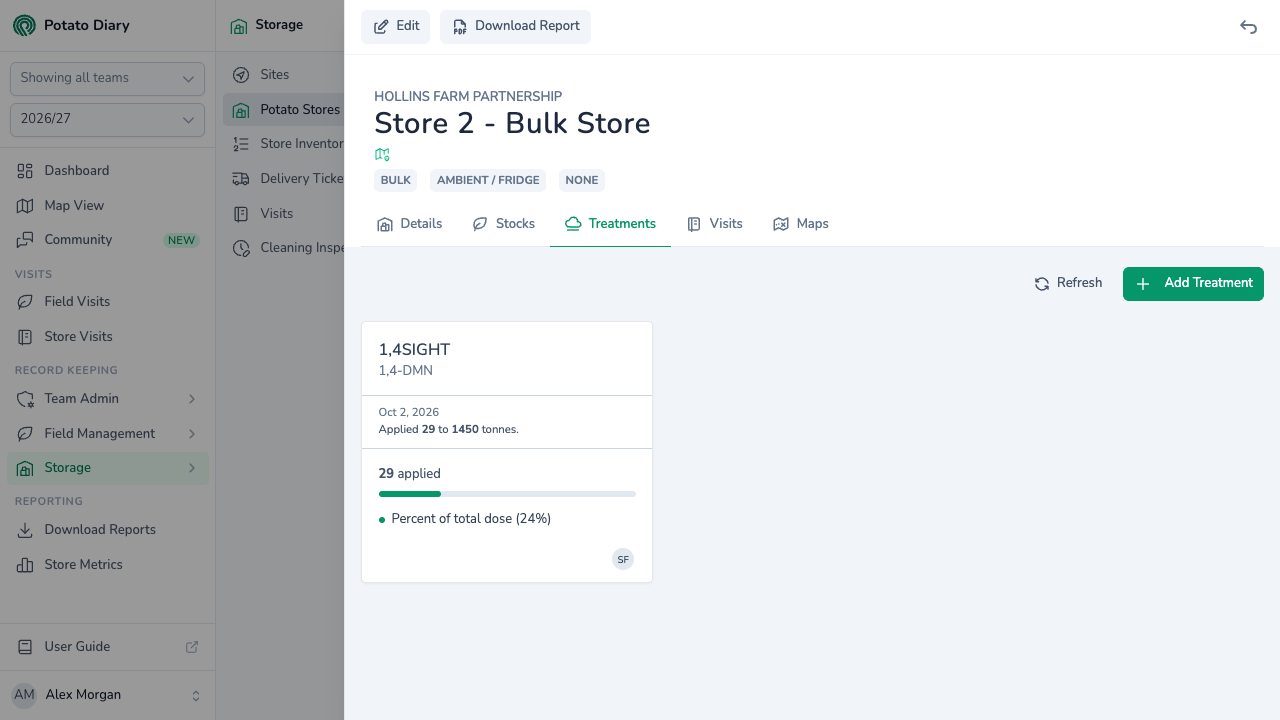Switch to the Stocks tab
Image resolution: width=1280 pixels, height=720 pixels.
pyautogui.click(x=504, y=224)
